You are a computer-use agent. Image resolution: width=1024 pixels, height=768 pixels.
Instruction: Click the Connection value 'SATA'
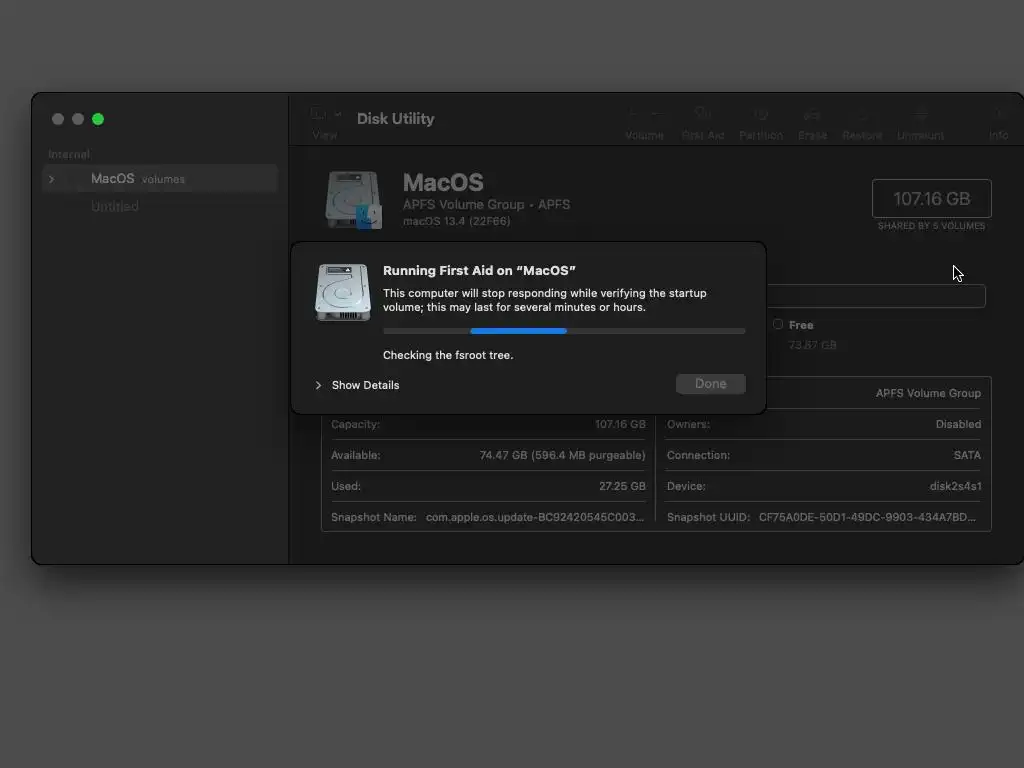tap(967, 455)
